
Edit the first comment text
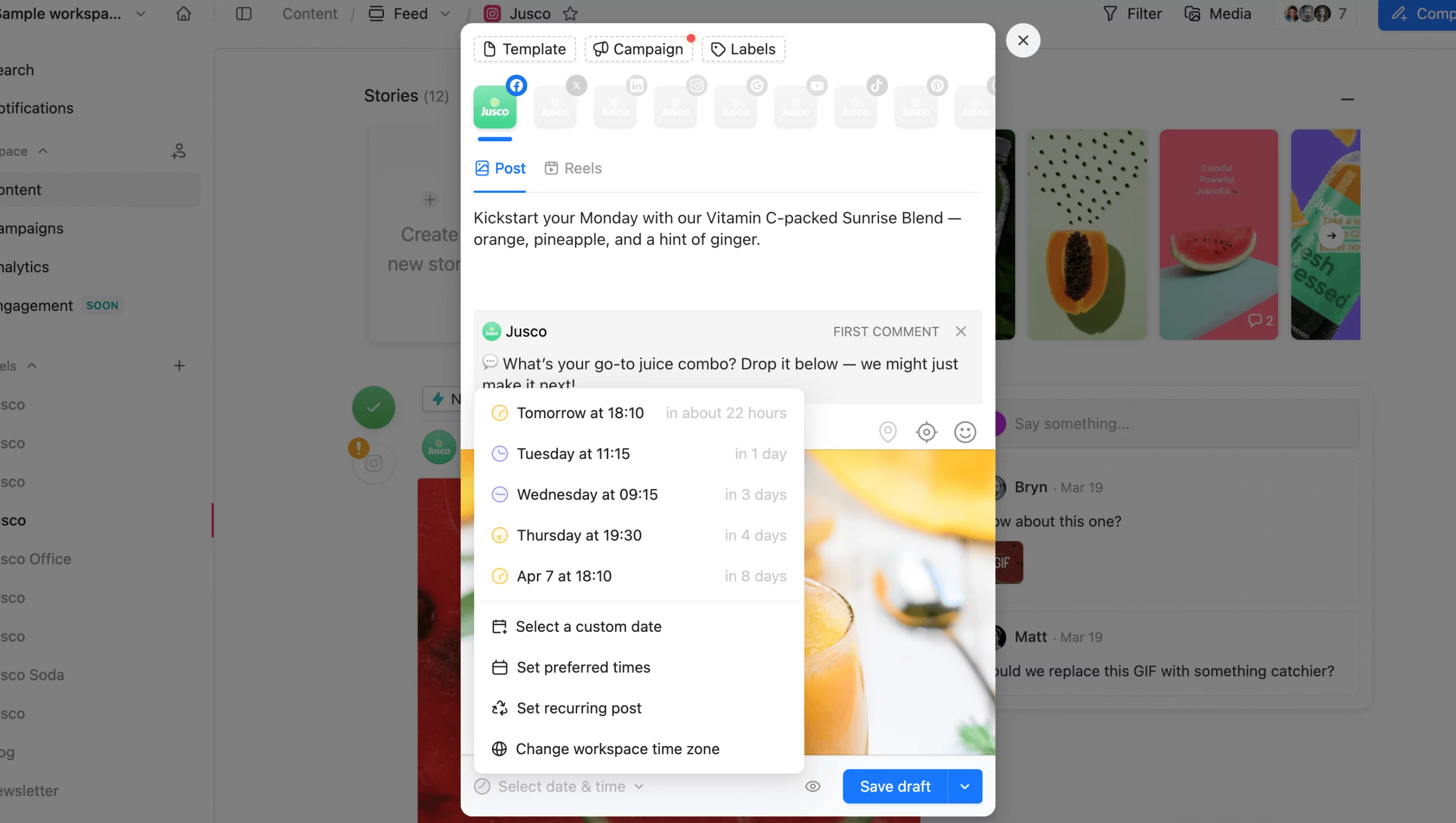720,372
